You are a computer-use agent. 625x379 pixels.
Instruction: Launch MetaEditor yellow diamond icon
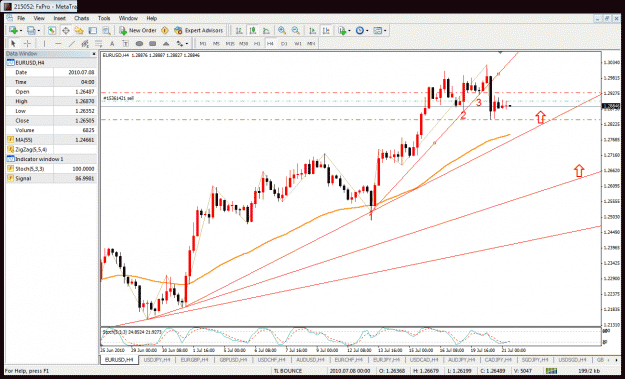tap(165, 30)
